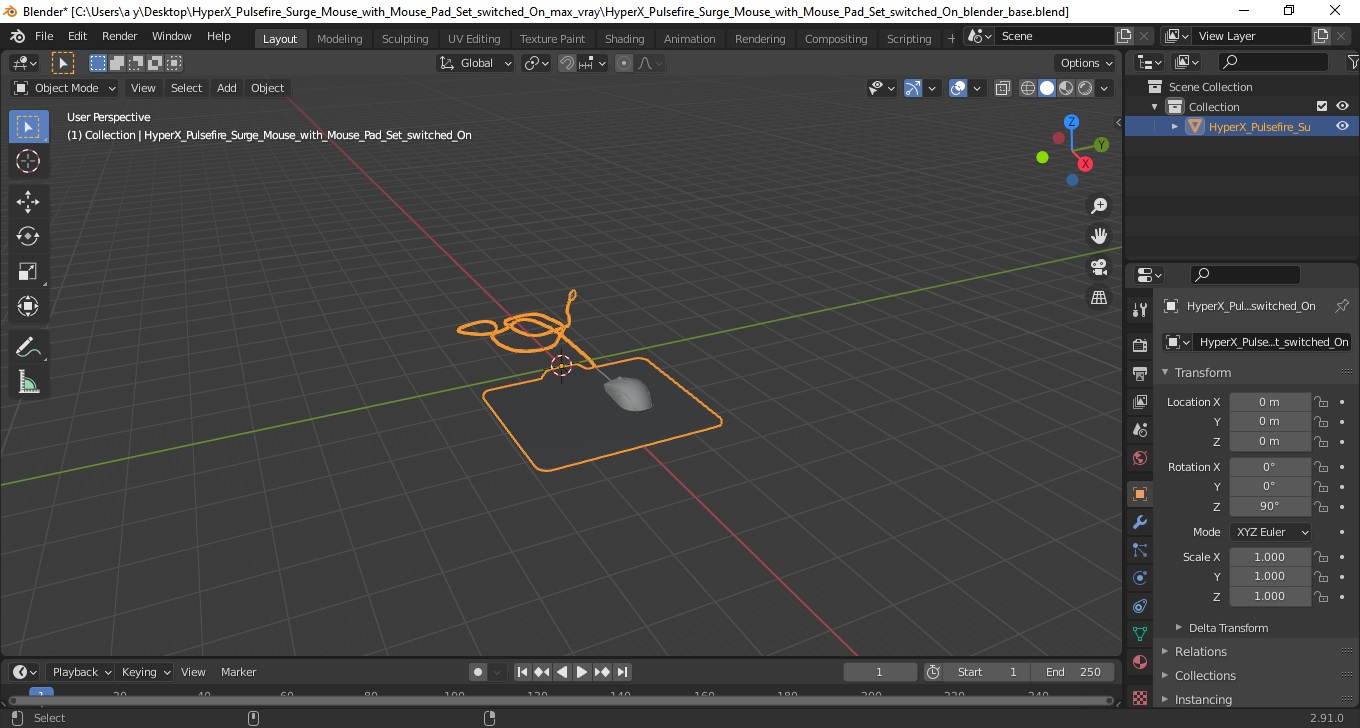This screenshot has width=1360, height=728.
Task: Open the Options dropdown
Action: [1087, 63]
